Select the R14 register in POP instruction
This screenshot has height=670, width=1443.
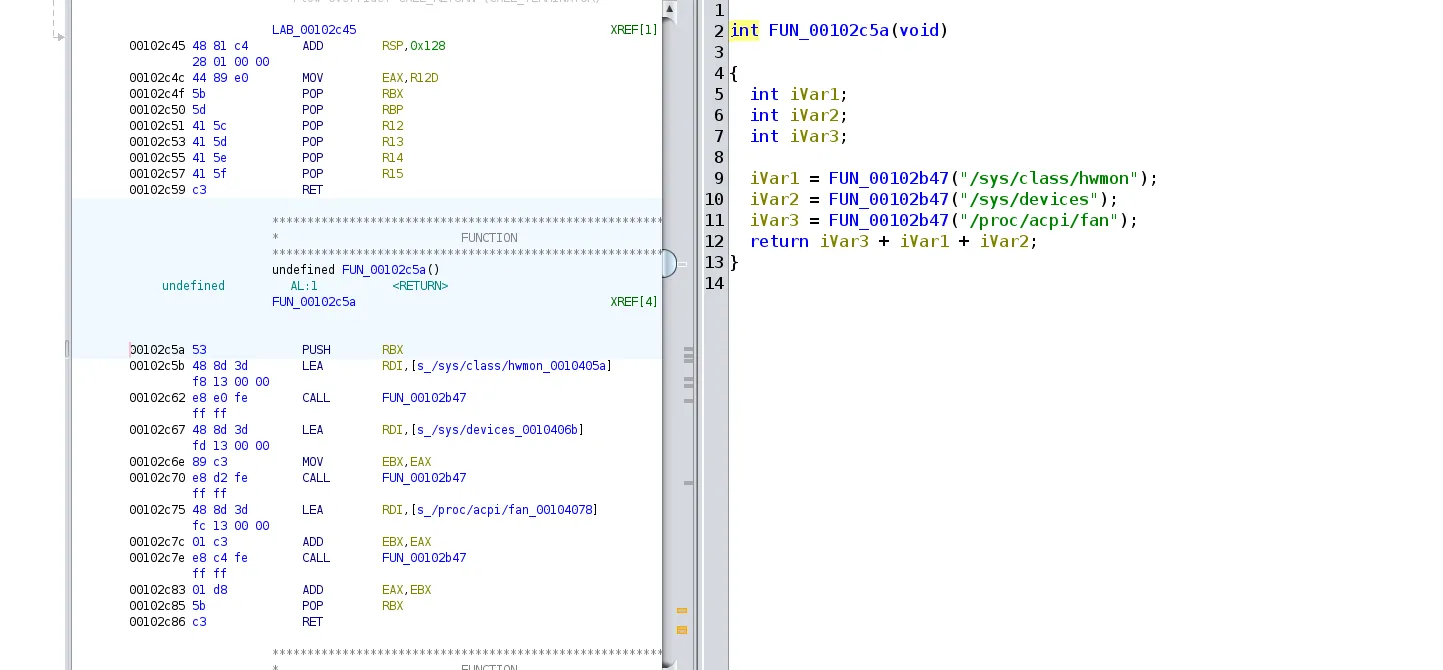[x=392, y=158]
